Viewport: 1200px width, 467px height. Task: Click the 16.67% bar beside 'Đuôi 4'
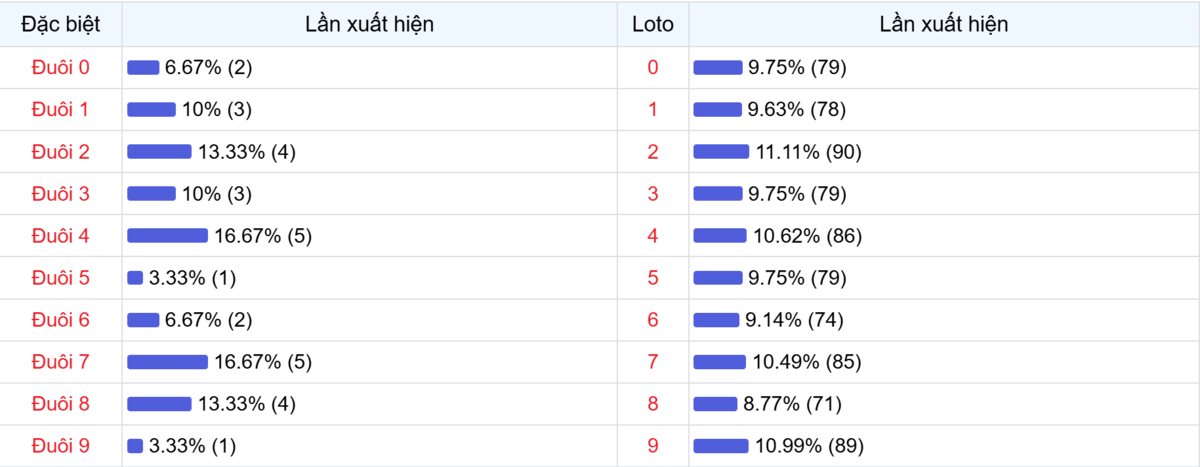click(x=167, y=236)
